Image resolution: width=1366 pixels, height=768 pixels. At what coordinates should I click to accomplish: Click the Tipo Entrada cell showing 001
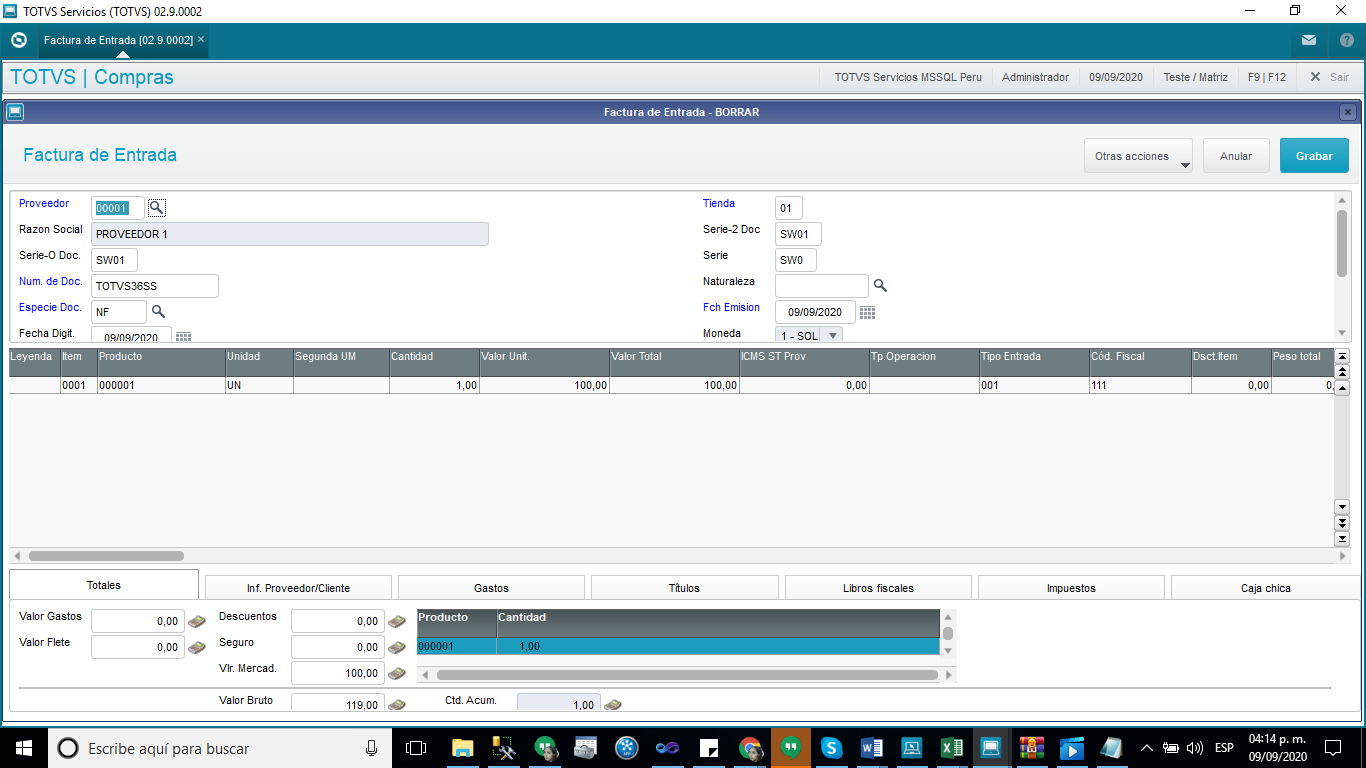[x=1034, y=385]
